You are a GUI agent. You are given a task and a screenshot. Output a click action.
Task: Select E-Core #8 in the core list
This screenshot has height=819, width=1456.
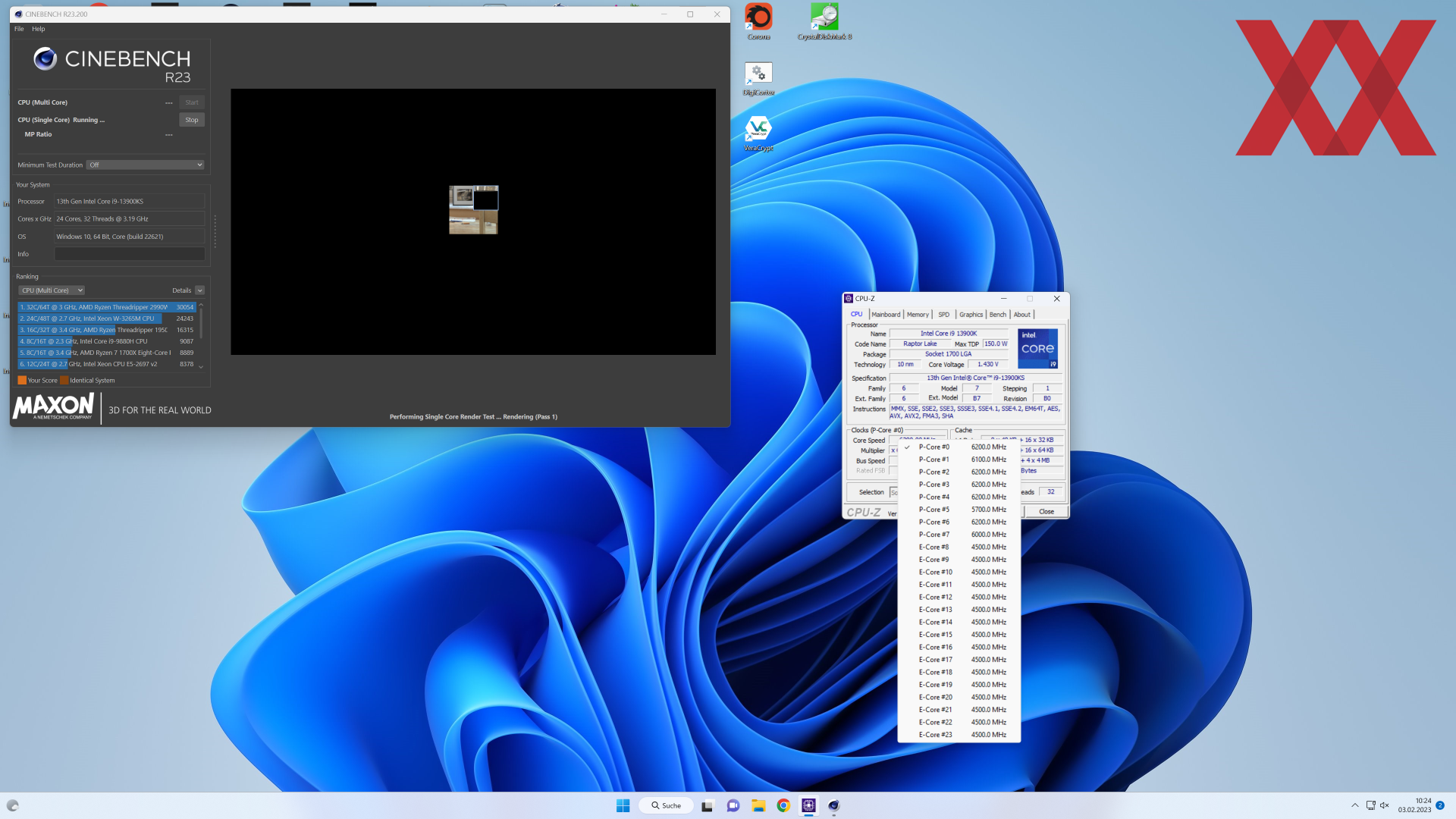click(x=959, y=548)
